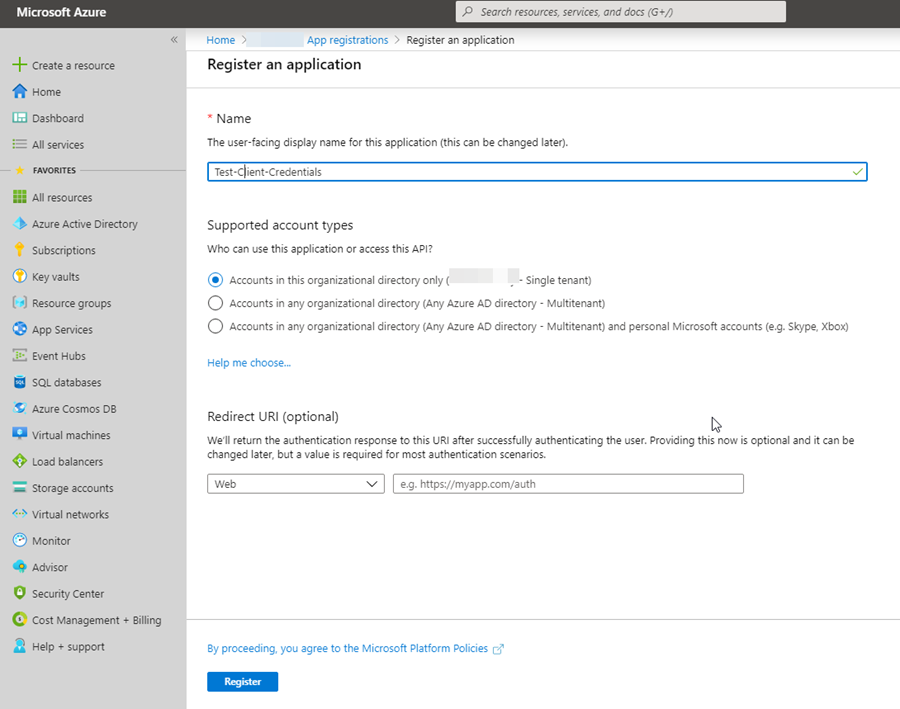
Task: Select Accounts in this organizational directory only
Action: pos(215,280)
